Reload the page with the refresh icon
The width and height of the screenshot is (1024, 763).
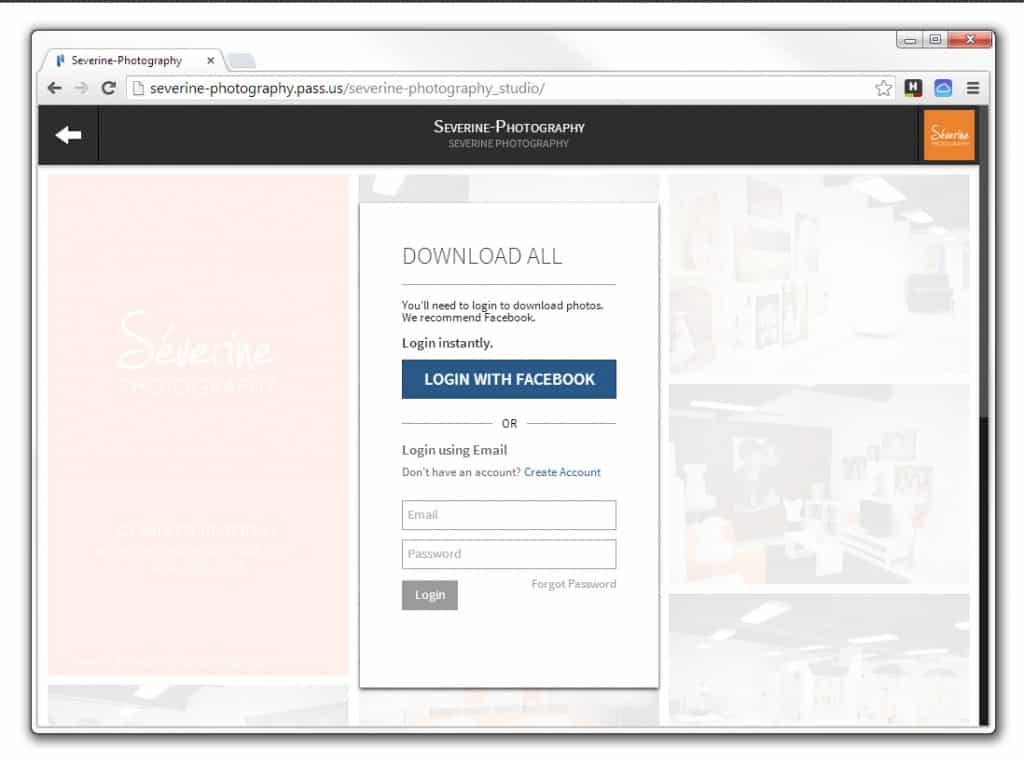(x=108, y=88)
